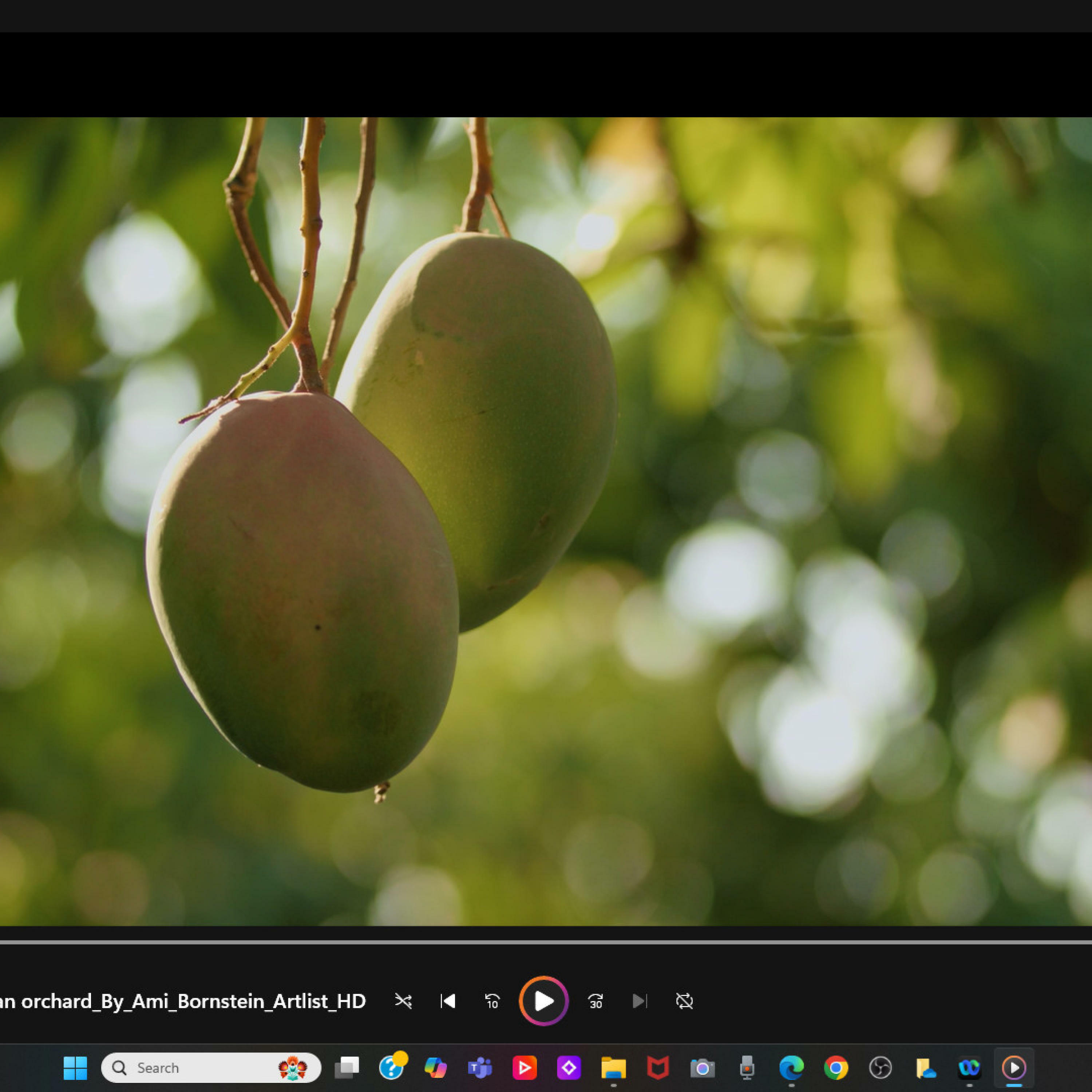The height and width of the screenshot is (1092, 1092).
Task: Go to previous track
Action: pos(448,1001)
